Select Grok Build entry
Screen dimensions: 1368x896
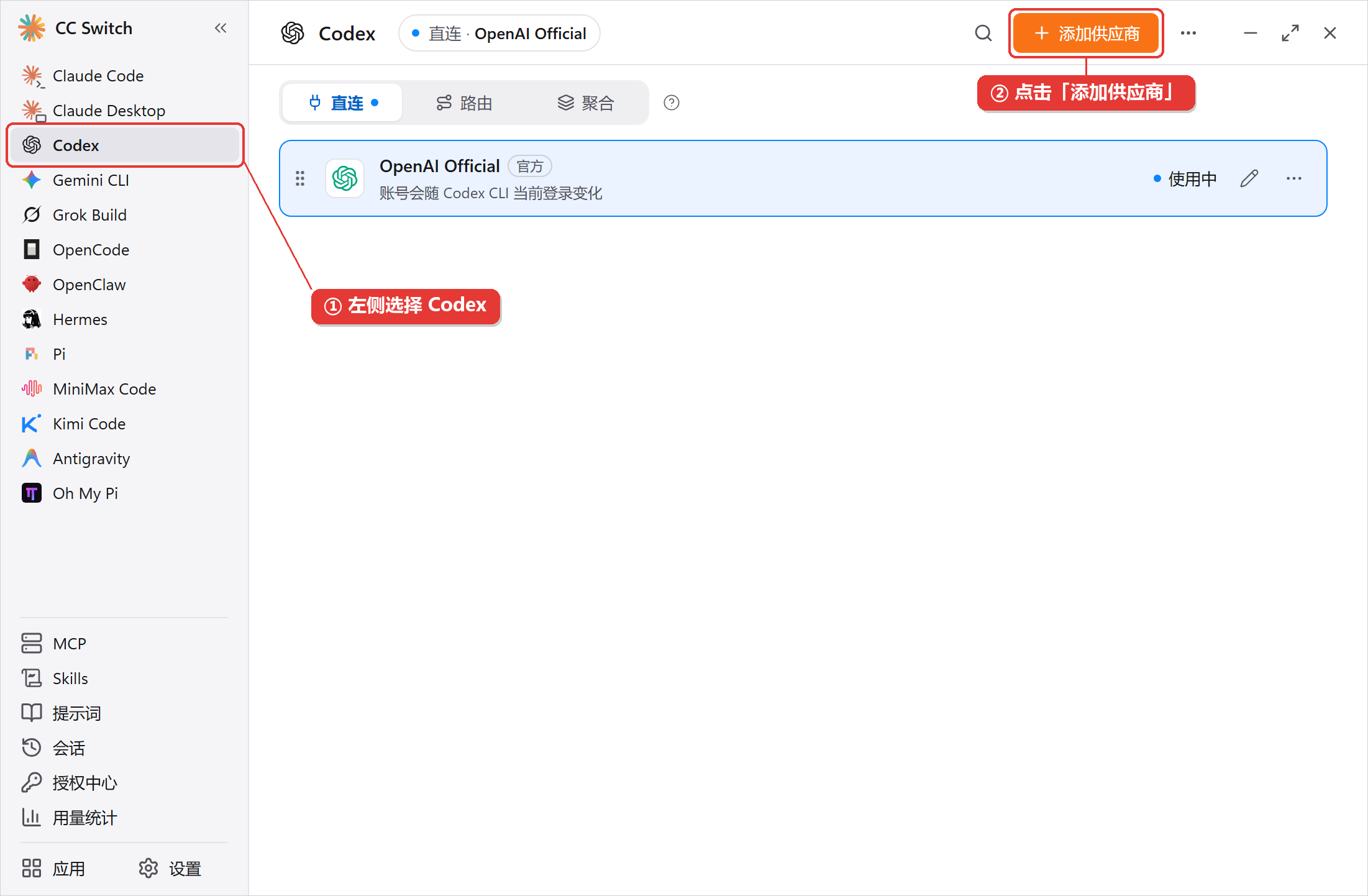point(124,215)
